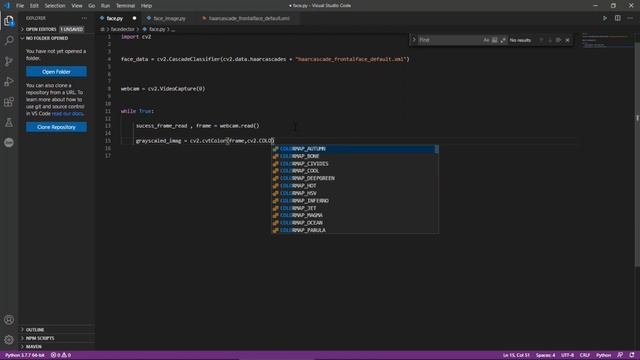Expand Replace mode in Find widget
Viewport: 640px width, 360px height.
tap(414, 40)
